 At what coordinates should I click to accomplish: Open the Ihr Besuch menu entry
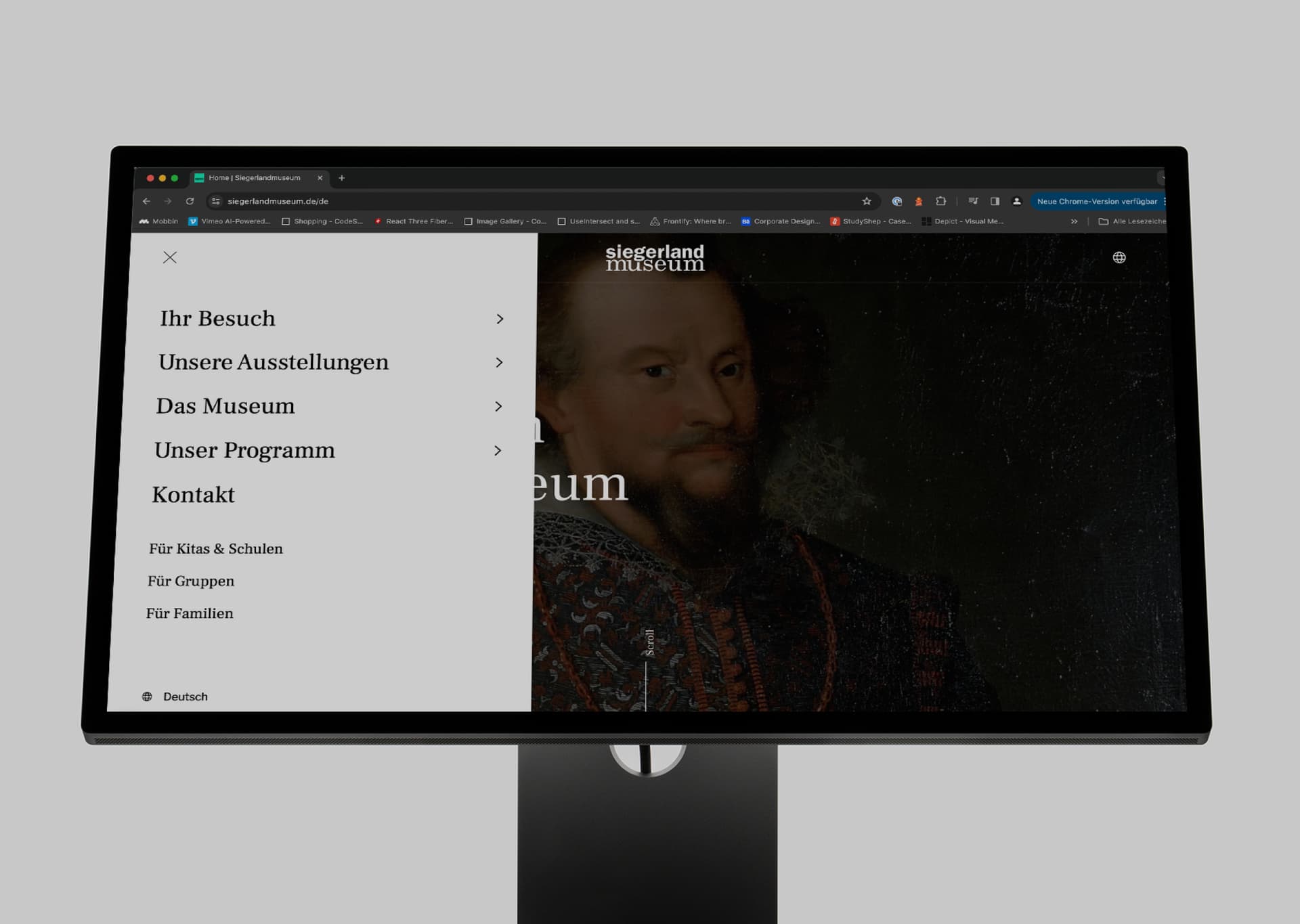217,319
